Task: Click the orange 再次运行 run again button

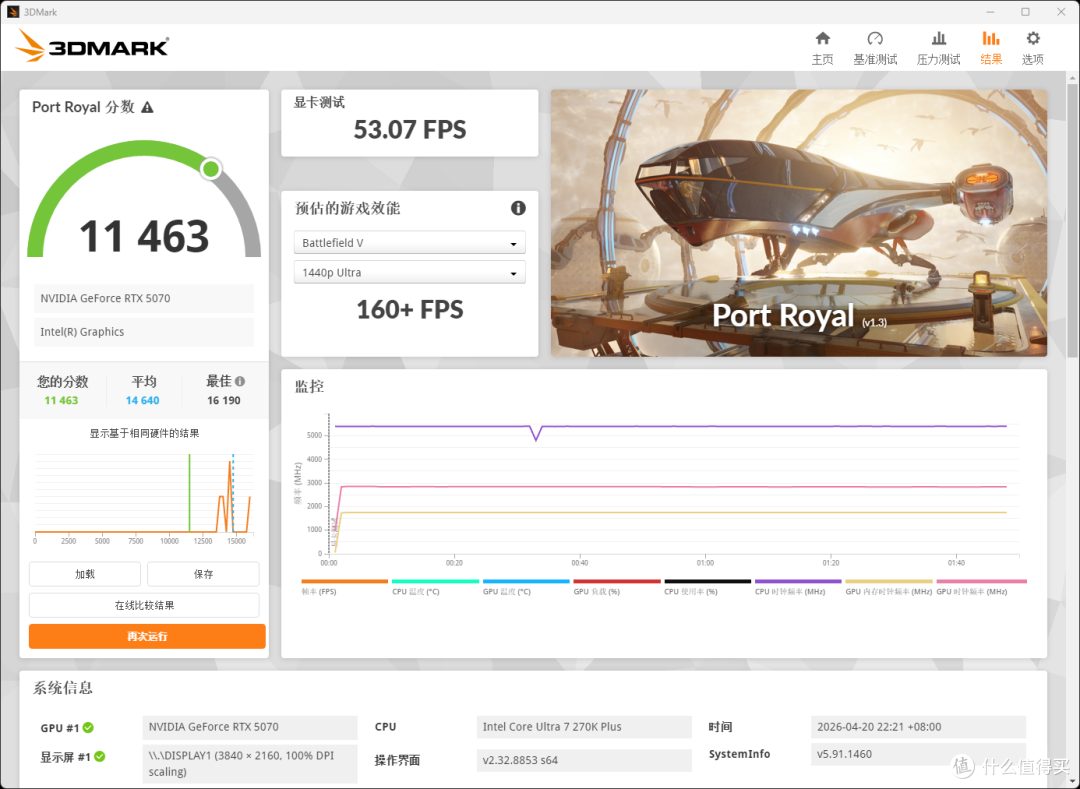Action: click(147, 636)
